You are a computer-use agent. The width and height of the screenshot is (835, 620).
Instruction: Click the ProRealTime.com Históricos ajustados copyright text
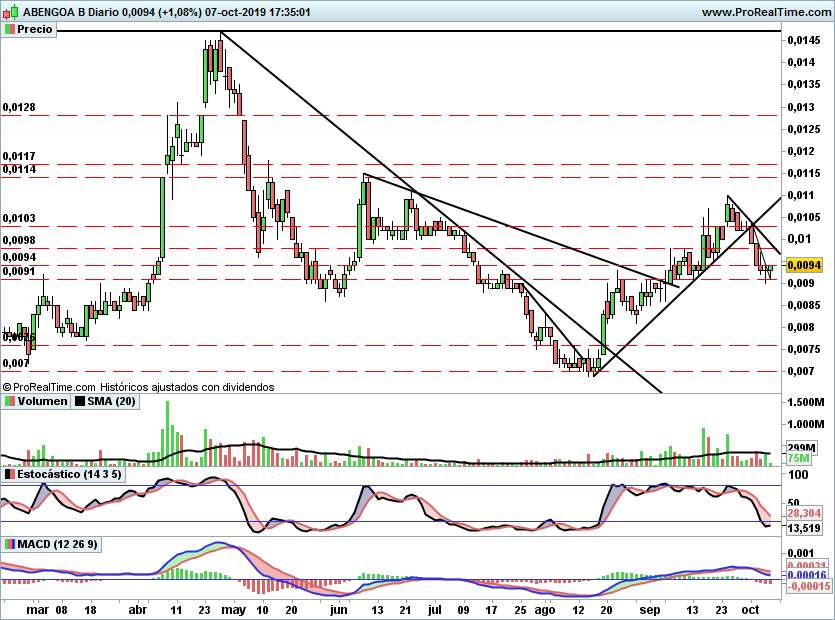pos(138,387)
